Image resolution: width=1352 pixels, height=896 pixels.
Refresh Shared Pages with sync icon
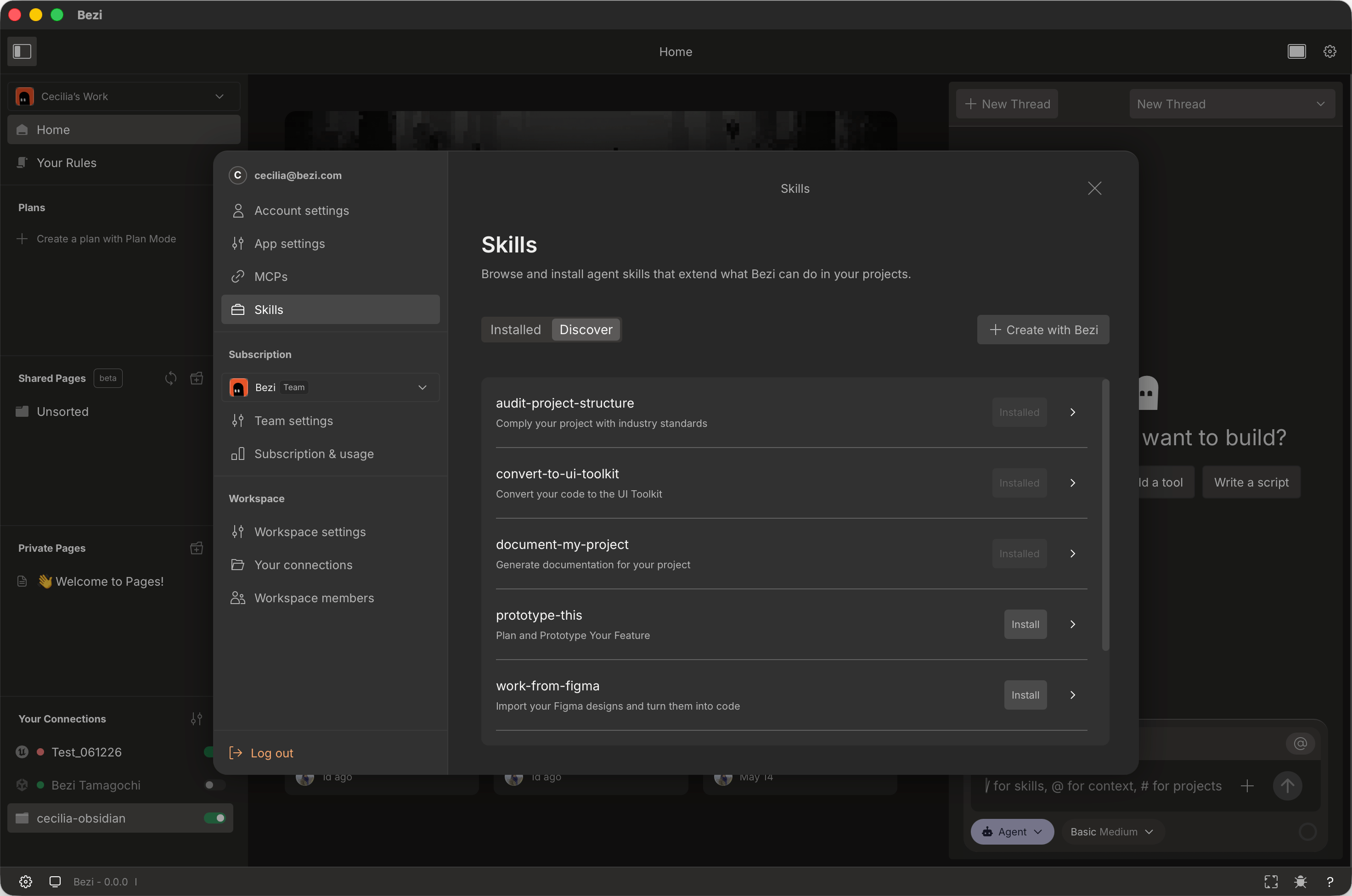click(x=170, y=378)
